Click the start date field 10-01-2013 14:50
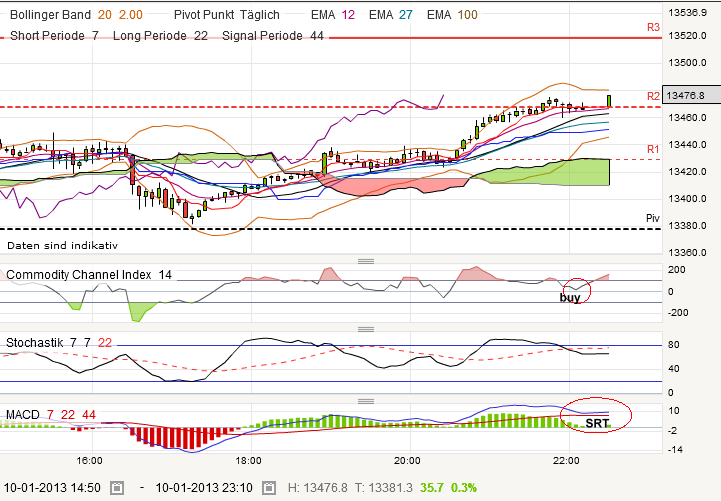721x501 pixels. click(x=52, y=487)
